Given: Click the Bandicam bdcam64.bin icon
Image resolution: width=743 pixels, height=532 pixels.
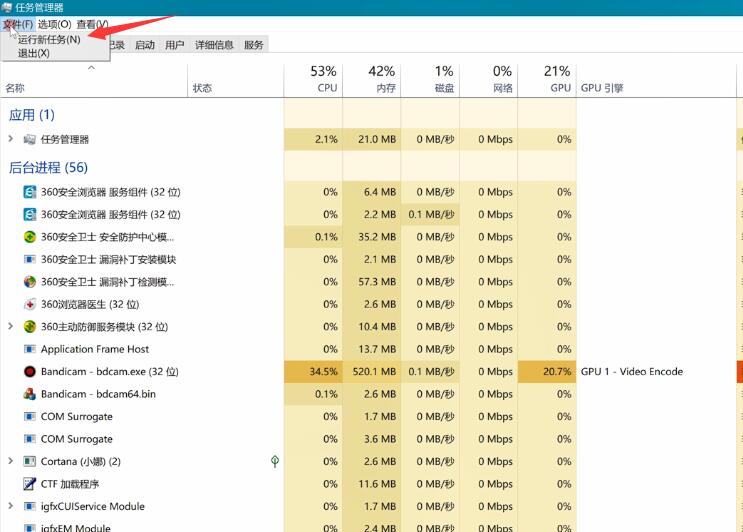Looking at the screenshot, I should point(29,394).
